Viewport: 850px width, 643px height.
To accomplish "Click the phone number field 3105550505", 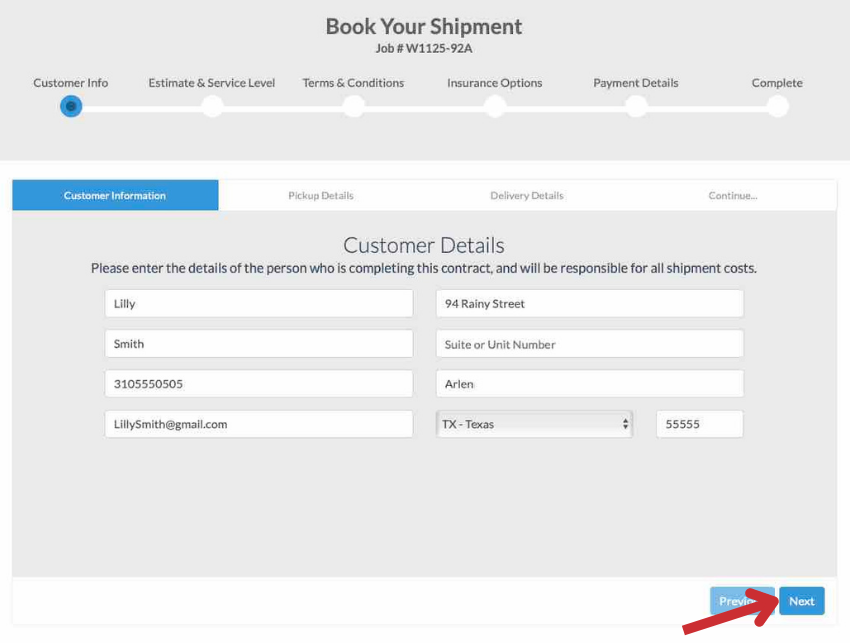I will click(x=258, y=384).
